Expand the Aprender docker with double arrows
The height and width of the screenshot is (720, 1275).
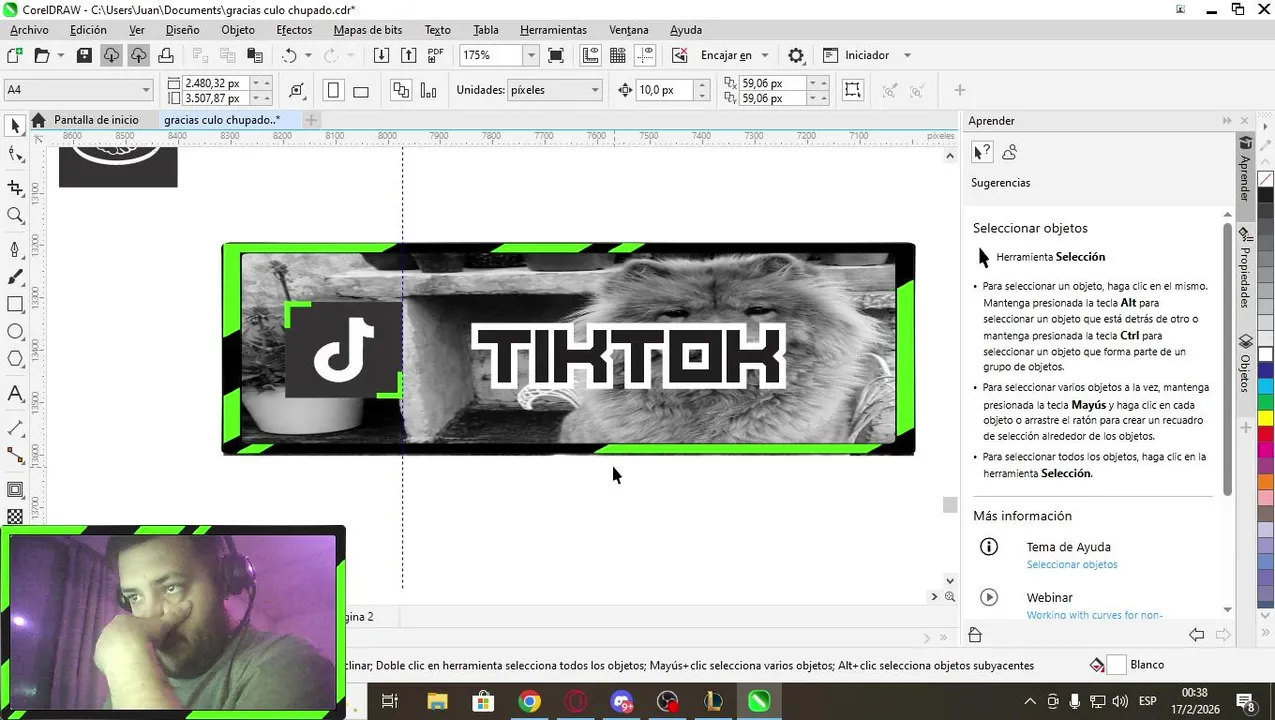point(1227,121)
